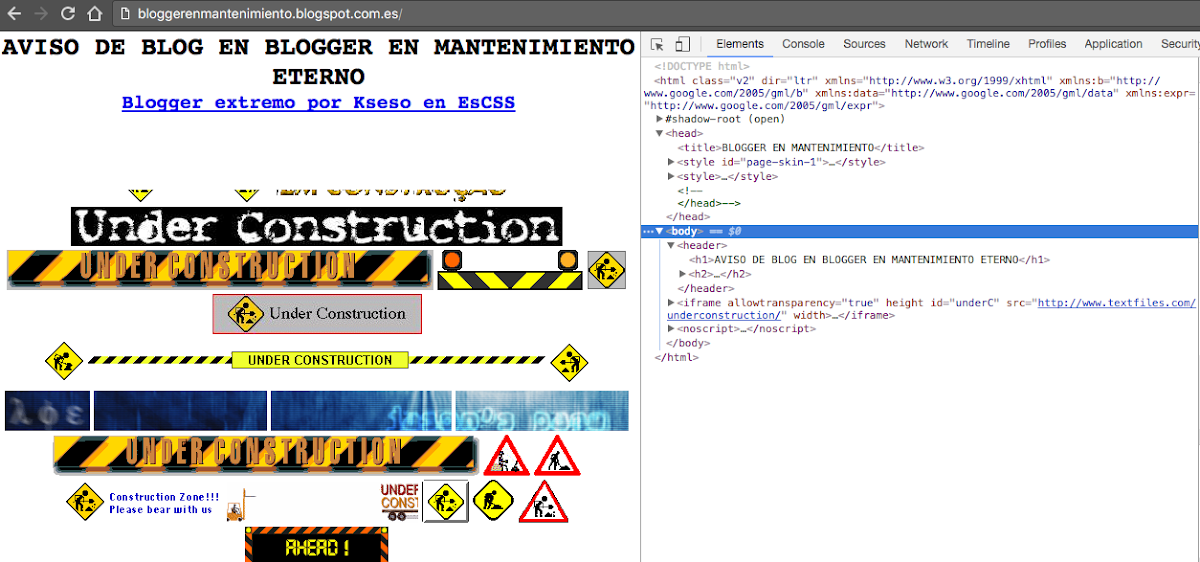Expand the second plain style node
Image resolution: width=1200 pixels, height=562 pixels.
pos(671,176)
